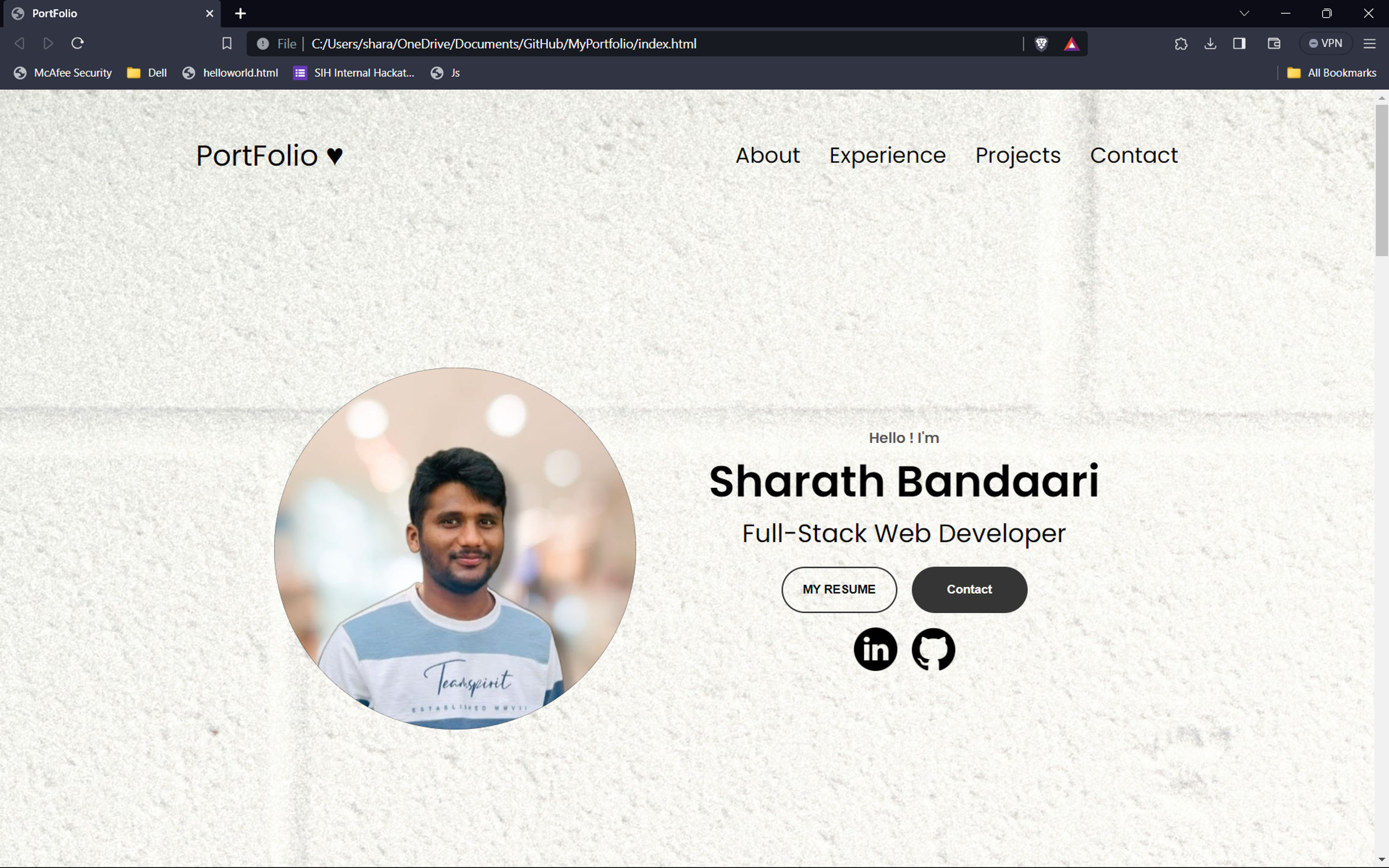Open a new tab with plus icon
Viewport: 1389px width, 868px height.
pos(240,13)
